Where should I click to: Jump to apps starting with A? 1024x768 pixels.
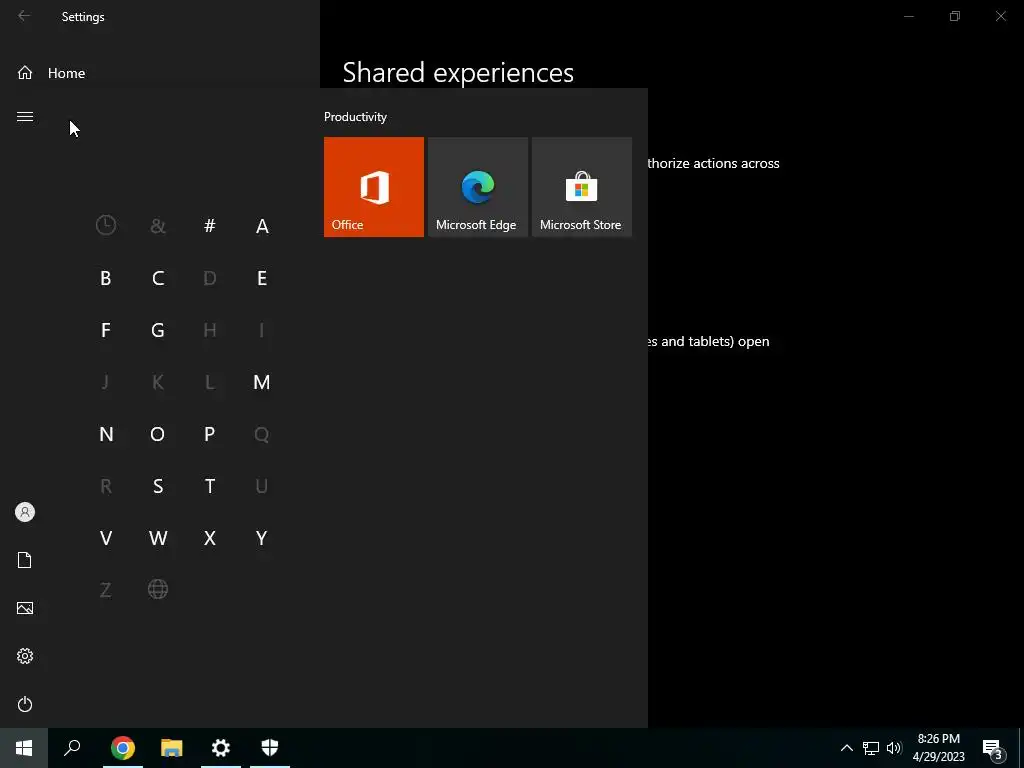[x=262, y=226]
